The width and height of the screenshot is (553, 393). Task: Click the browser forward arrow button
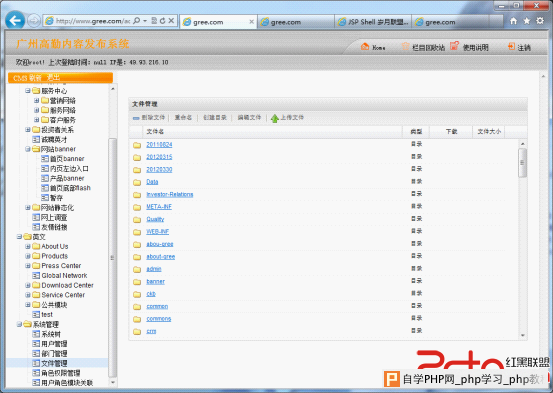coord(34,21)
